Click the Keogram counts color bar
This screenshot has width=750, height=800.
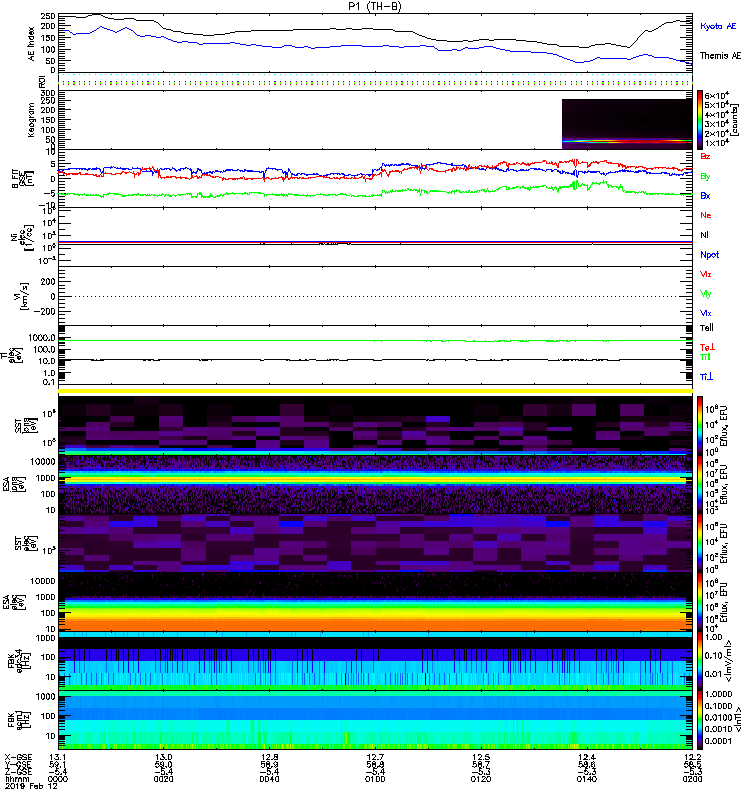700,120
